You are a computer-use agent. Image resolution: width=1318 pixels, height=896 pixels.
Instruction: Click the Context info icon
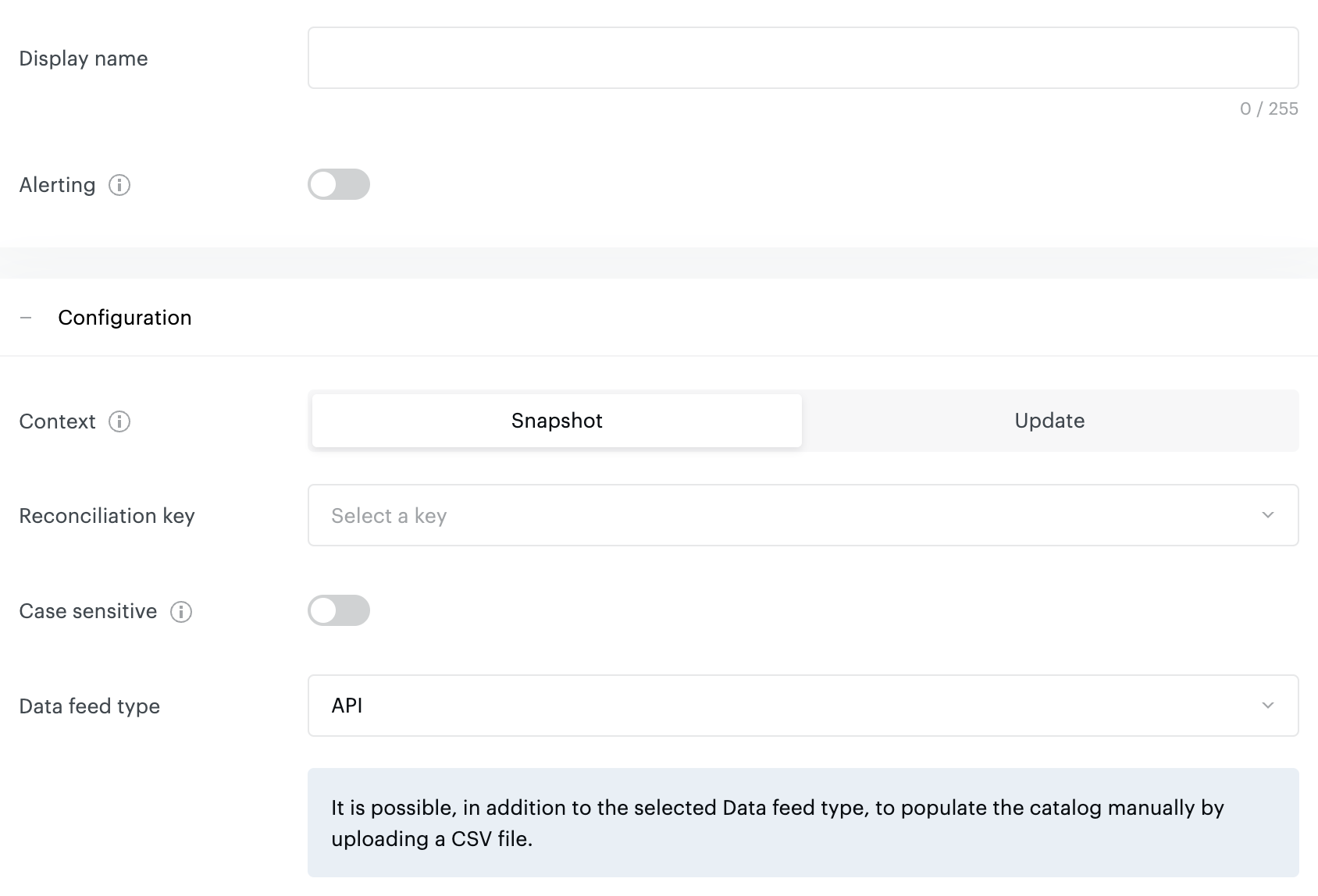119,422
